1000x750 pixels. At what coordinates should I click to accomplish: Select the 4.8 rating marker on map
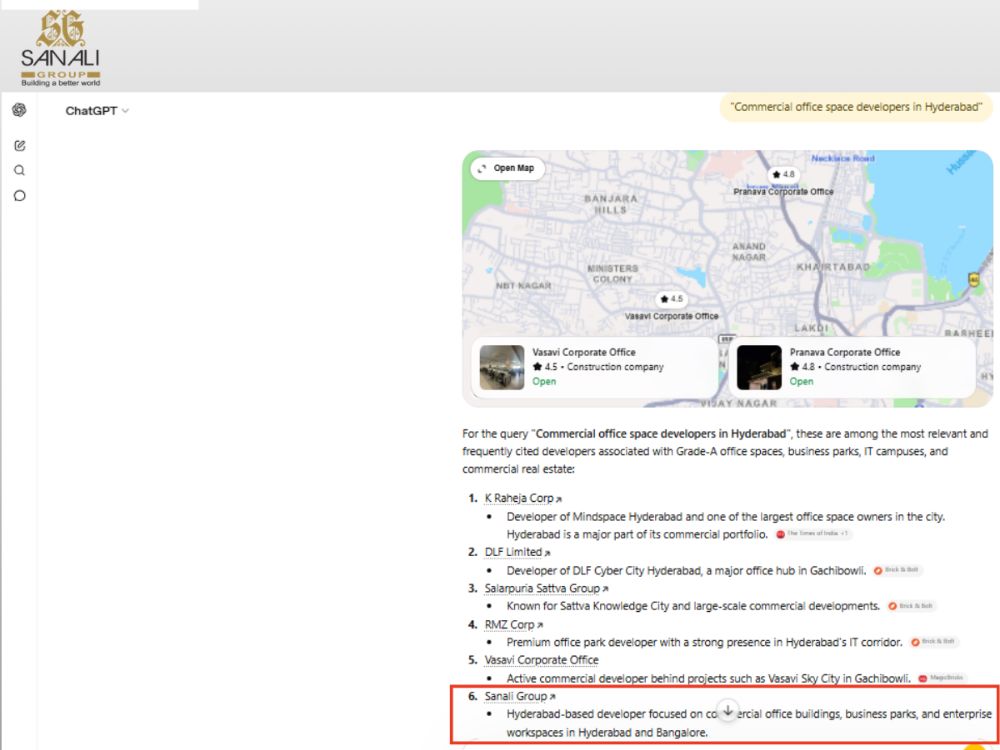[783, 174]
